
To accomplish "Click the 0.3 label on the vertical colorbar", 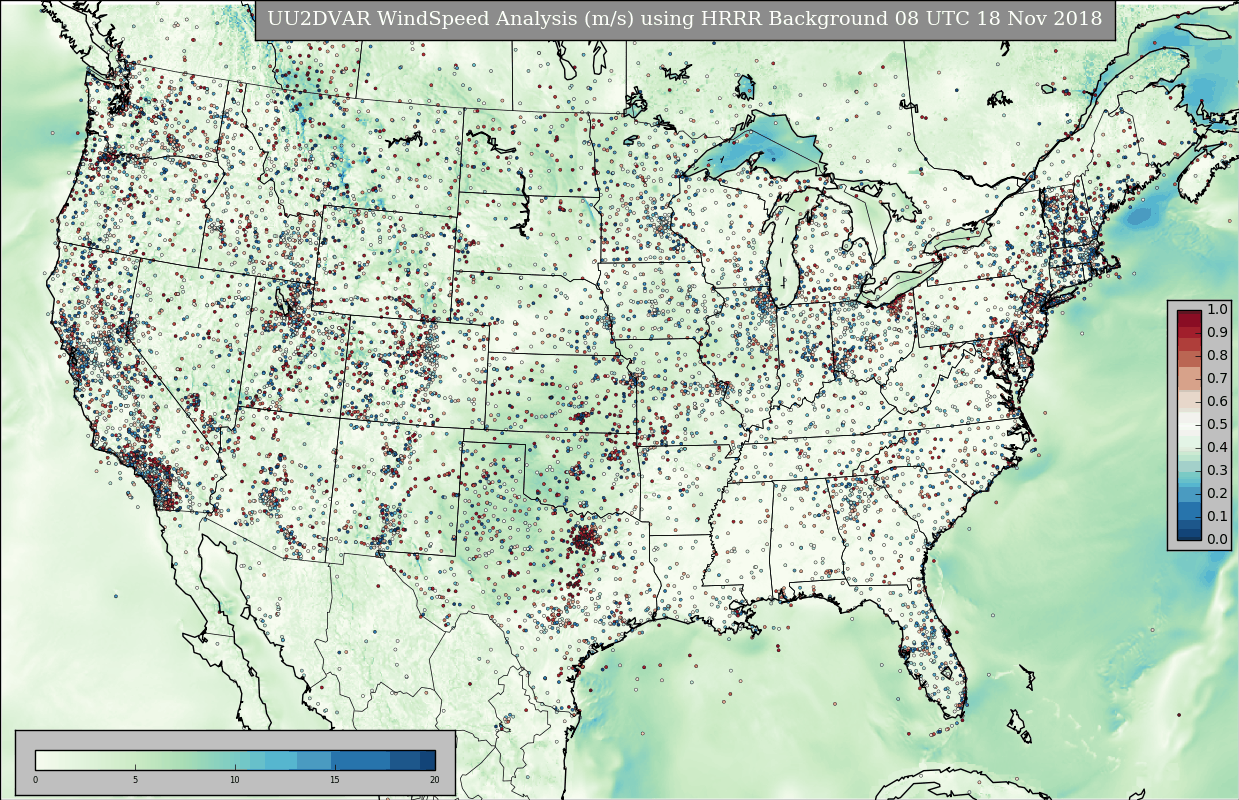I will tap(1217, 470).
